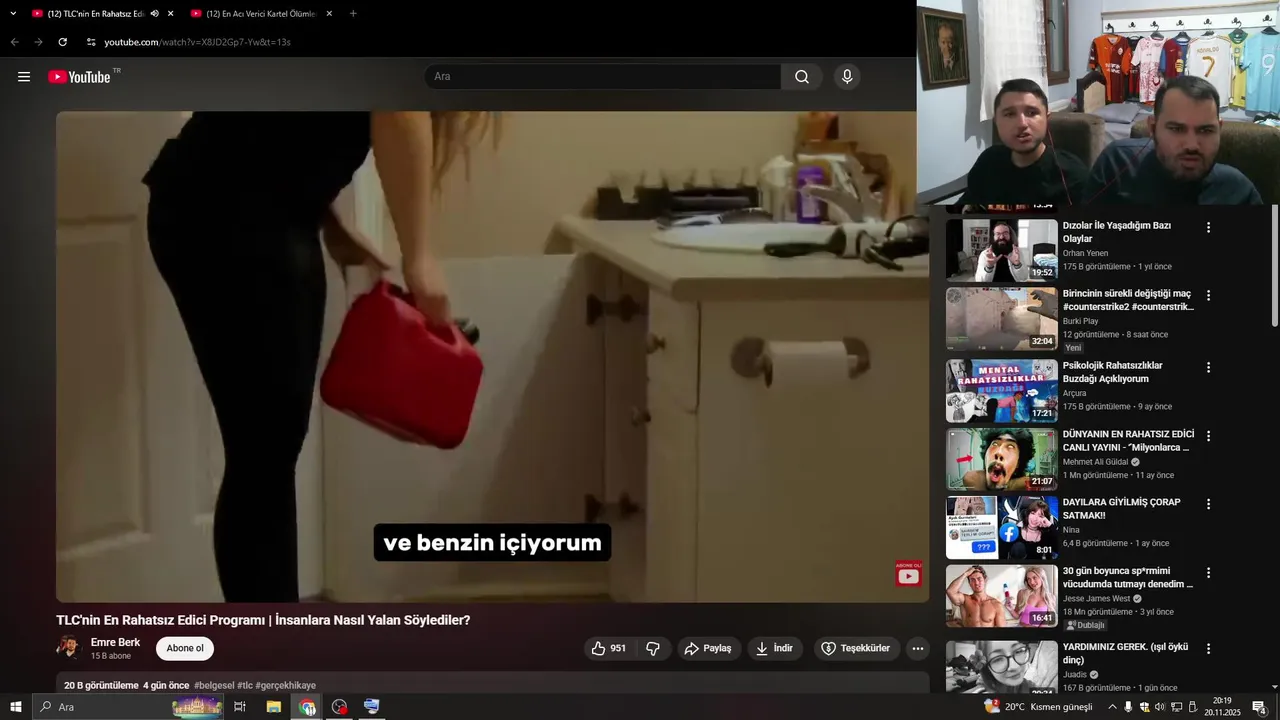Open Emre Berk channel avatar
Viewport: 1280px width, 720px height.
(69, 648)
